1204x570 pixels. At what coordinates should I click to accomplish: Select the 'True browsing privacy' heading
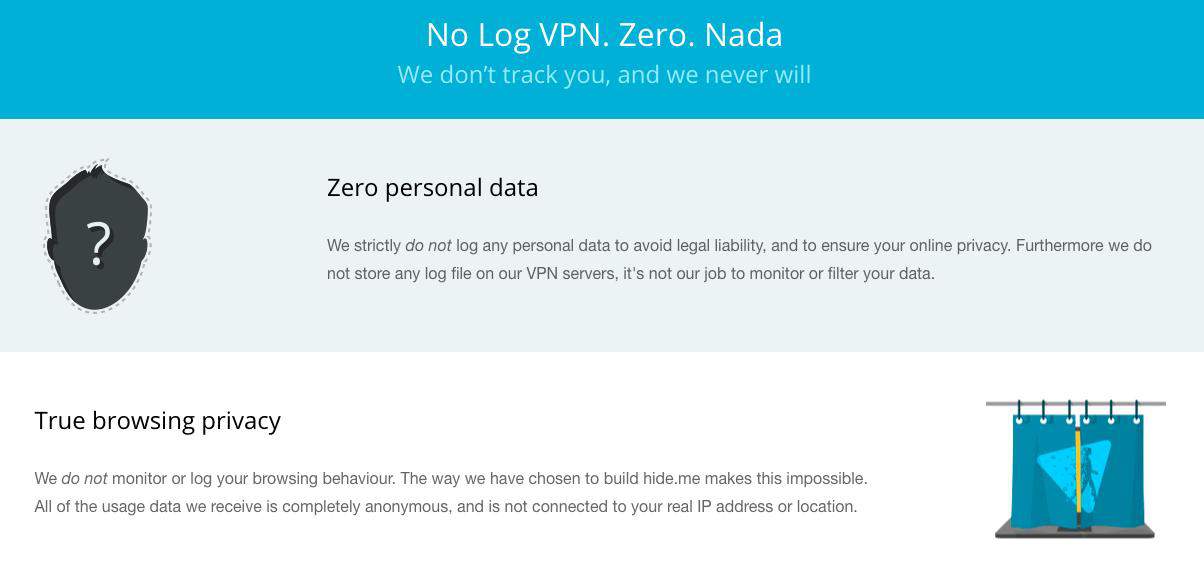coord(157,421)
